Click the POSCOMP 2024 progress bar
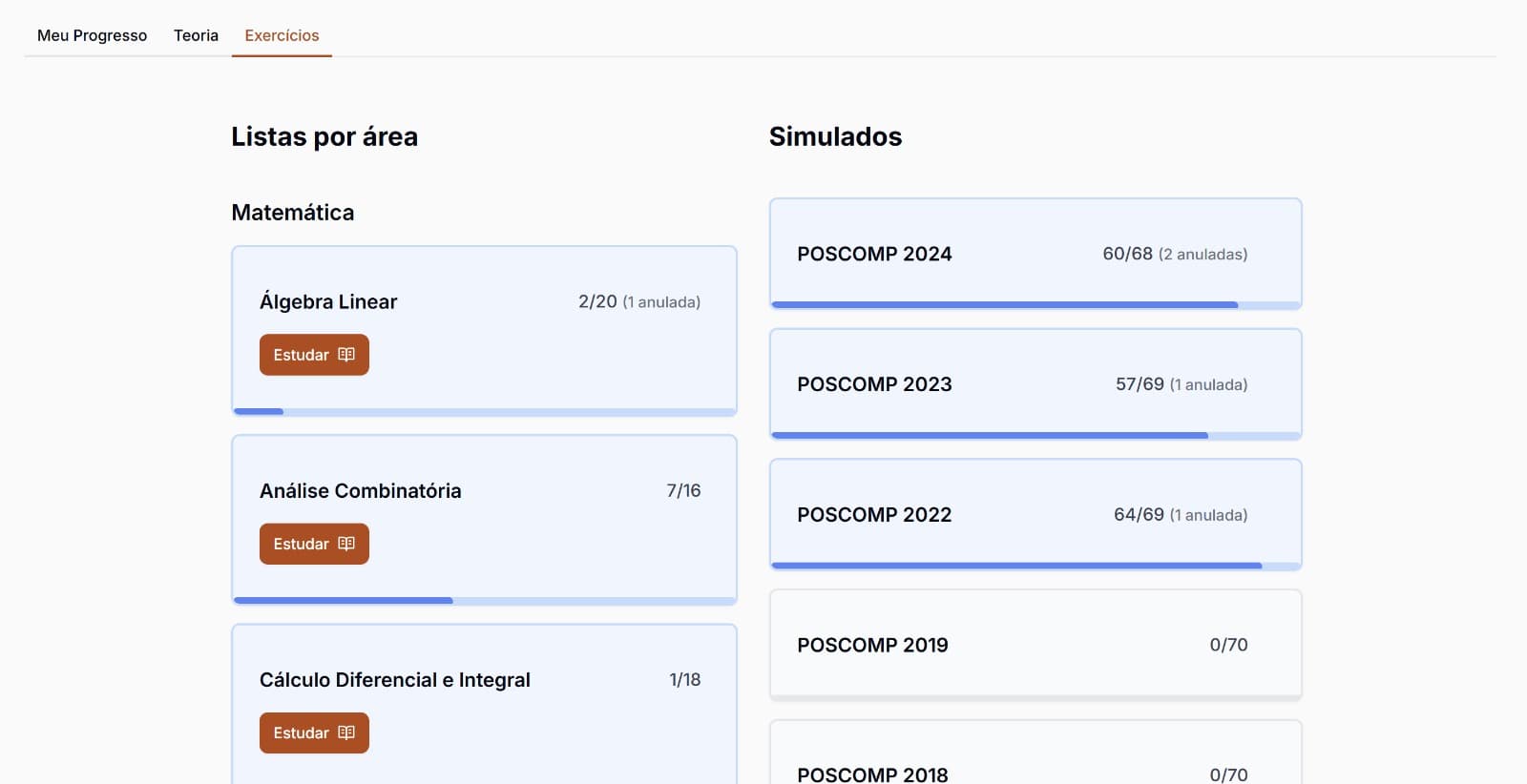This screenshot has width=1527, height=784. (1035, 305)
